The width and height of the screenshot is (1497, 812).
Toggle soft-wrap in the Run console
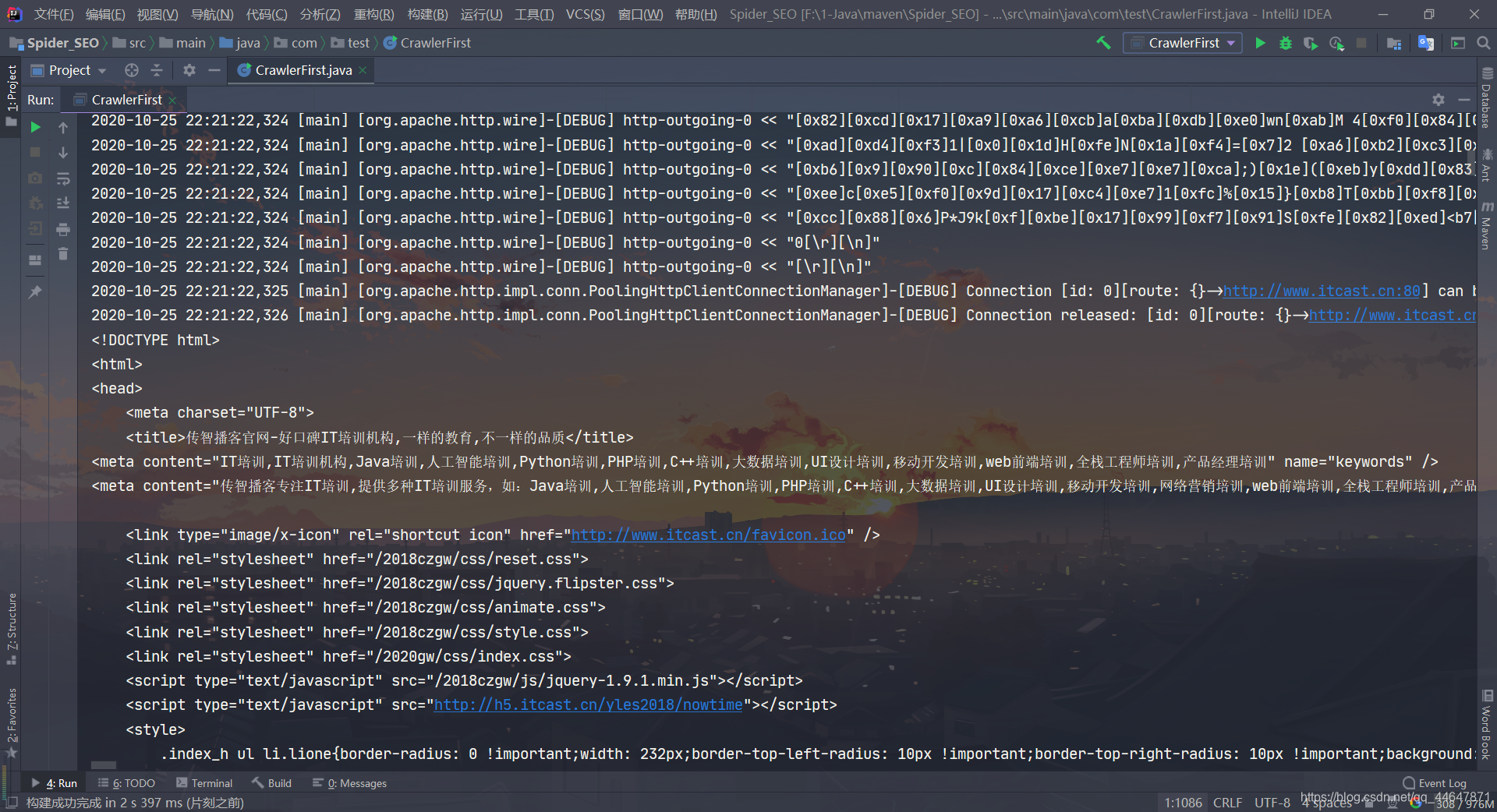click(63, 178)
